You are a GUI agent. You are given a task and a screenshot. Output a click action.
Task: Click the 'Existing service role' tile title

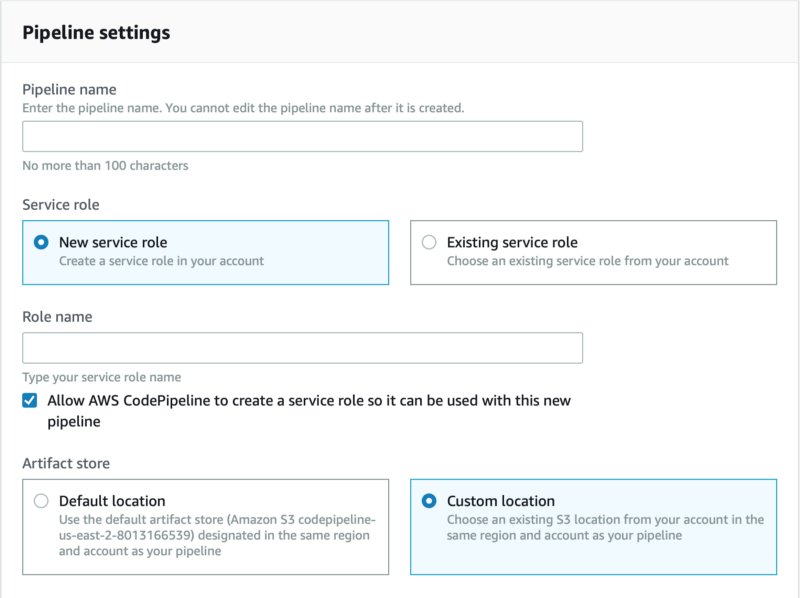tap(512, 242)
